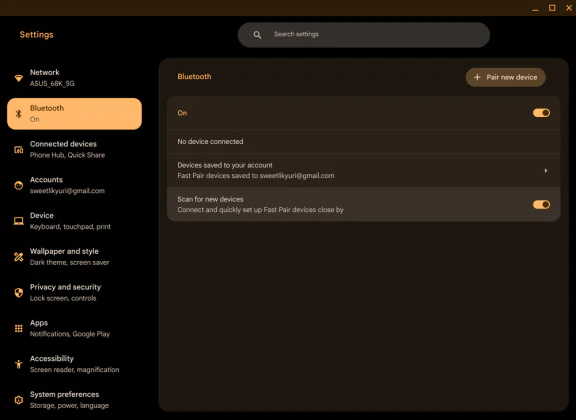The width and height of the screenshot is (576, 420).
Task: Click the System preferences gear icon
Action: tap(18, 400)
